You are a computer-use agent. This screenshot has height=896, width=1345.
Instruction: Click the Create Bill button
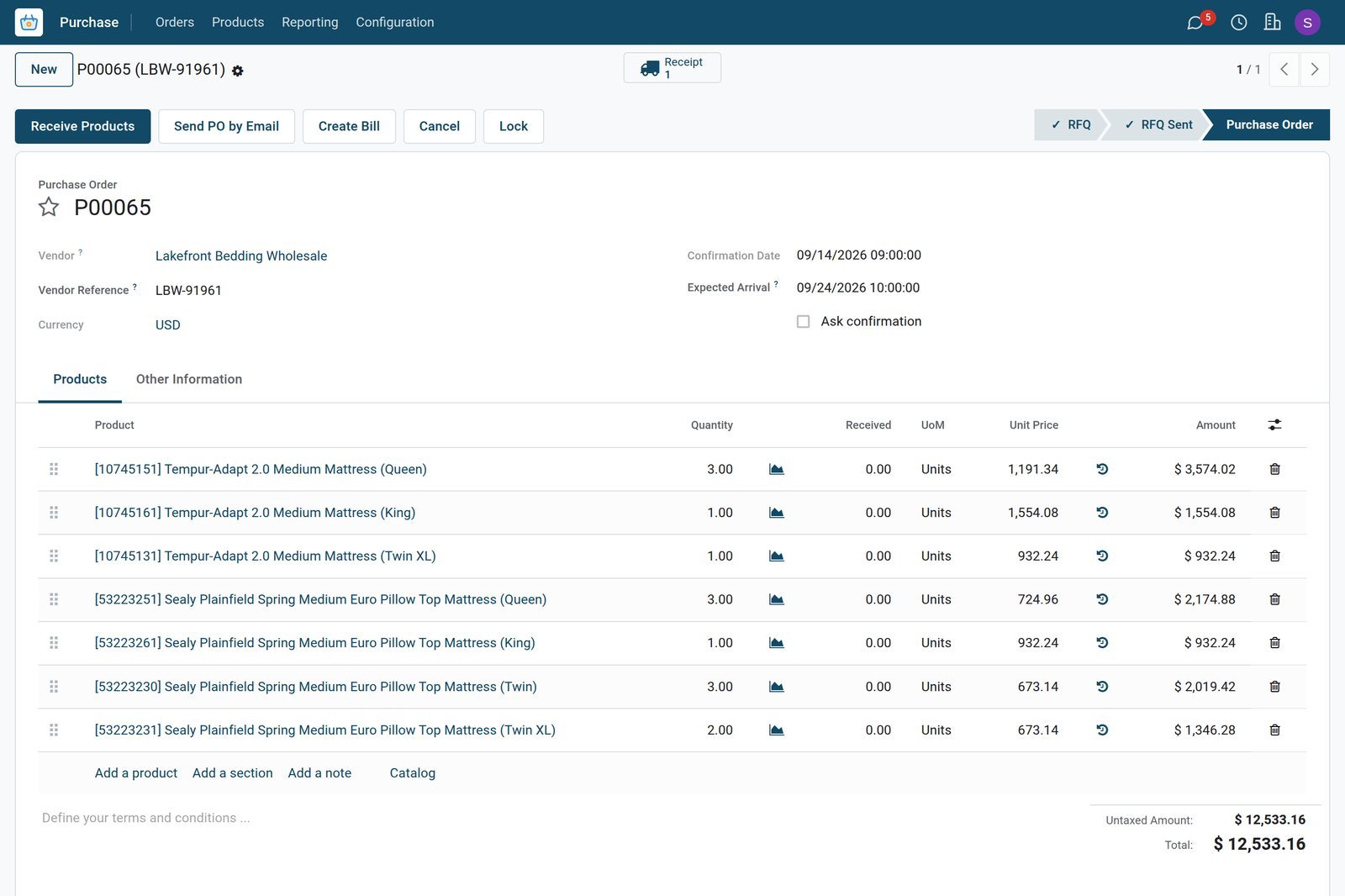point(349,126)
